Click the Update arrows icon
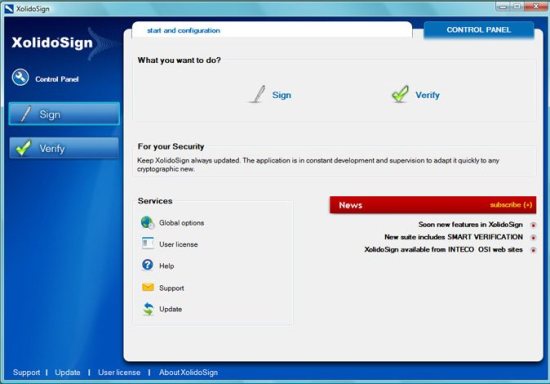550x384 pixels. pos(148,309)
